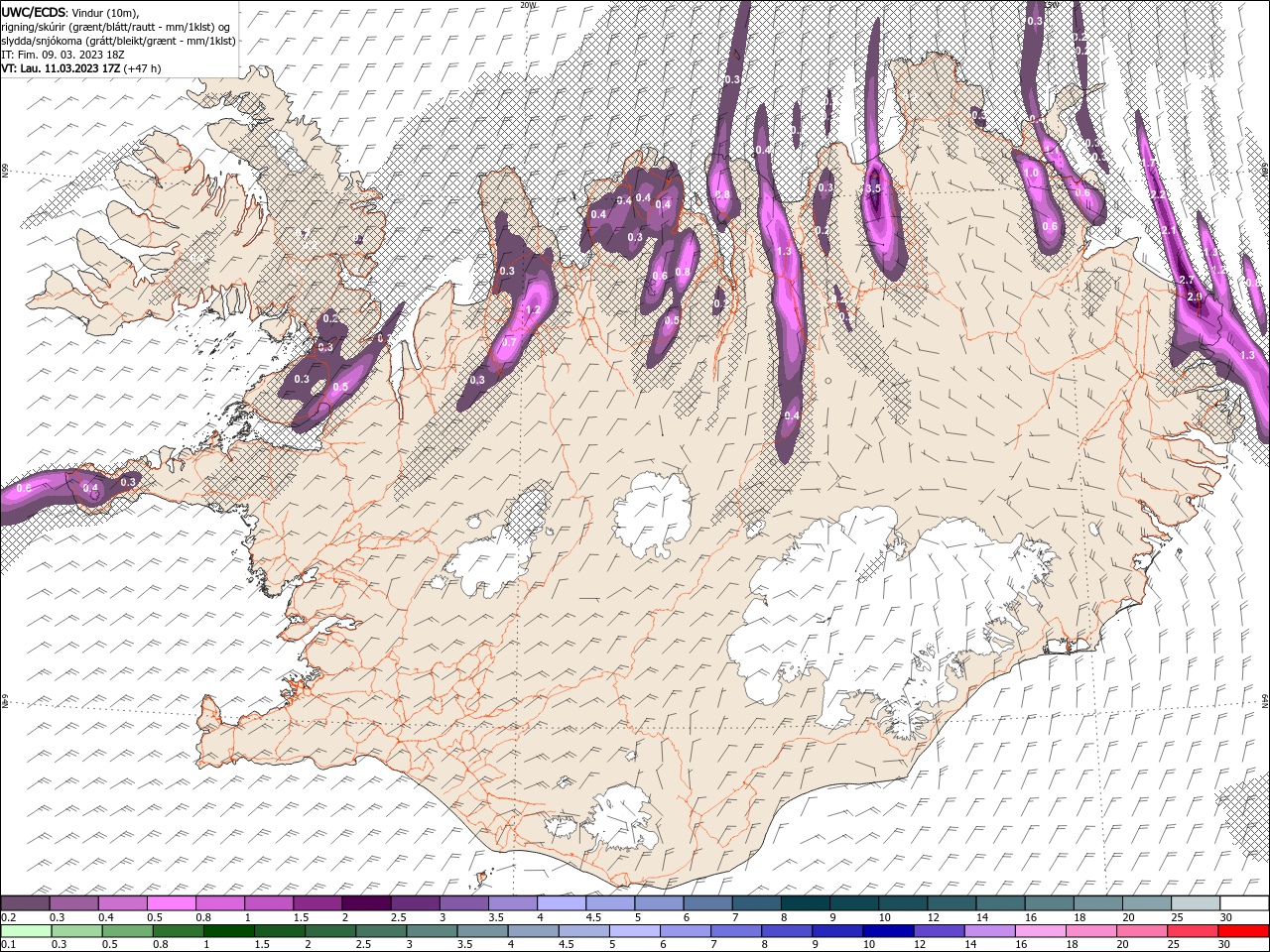This screenshot has height=952, width=1270.
Task: Click the "20W" longitude label
Action: click(529, 5)
